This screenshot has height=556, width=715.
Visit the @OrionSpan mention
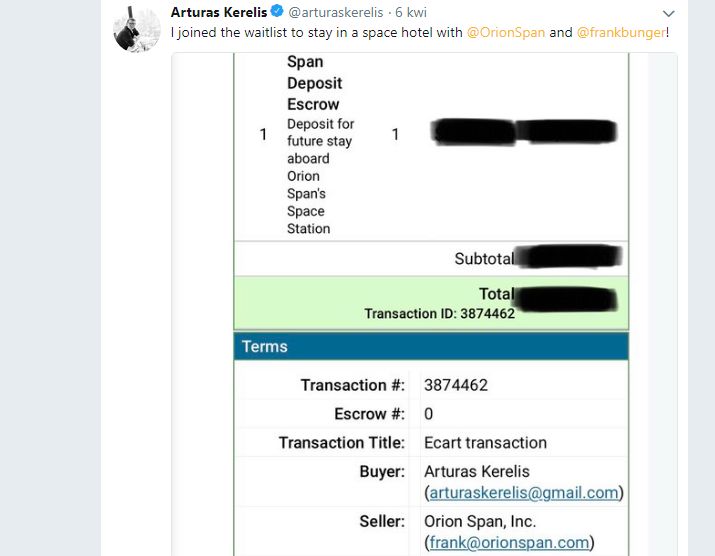[x=506, y=32]
